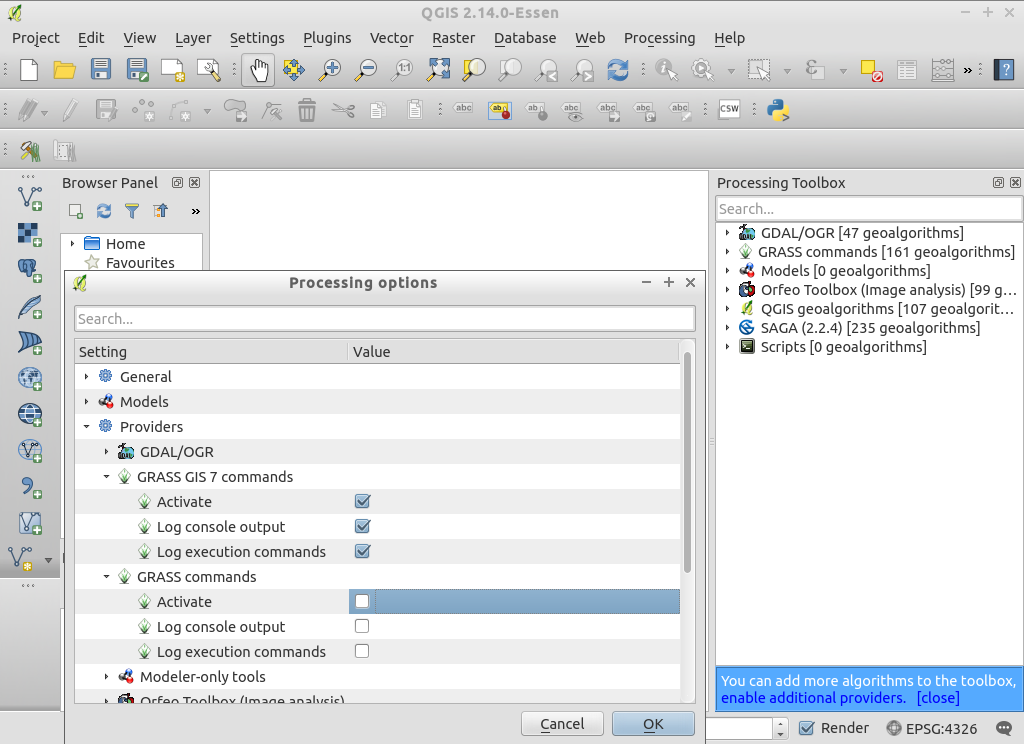This screenshot has height=744, width=1024.
Task: Click the GRASS Tools icon
Action: coord(30,151)
